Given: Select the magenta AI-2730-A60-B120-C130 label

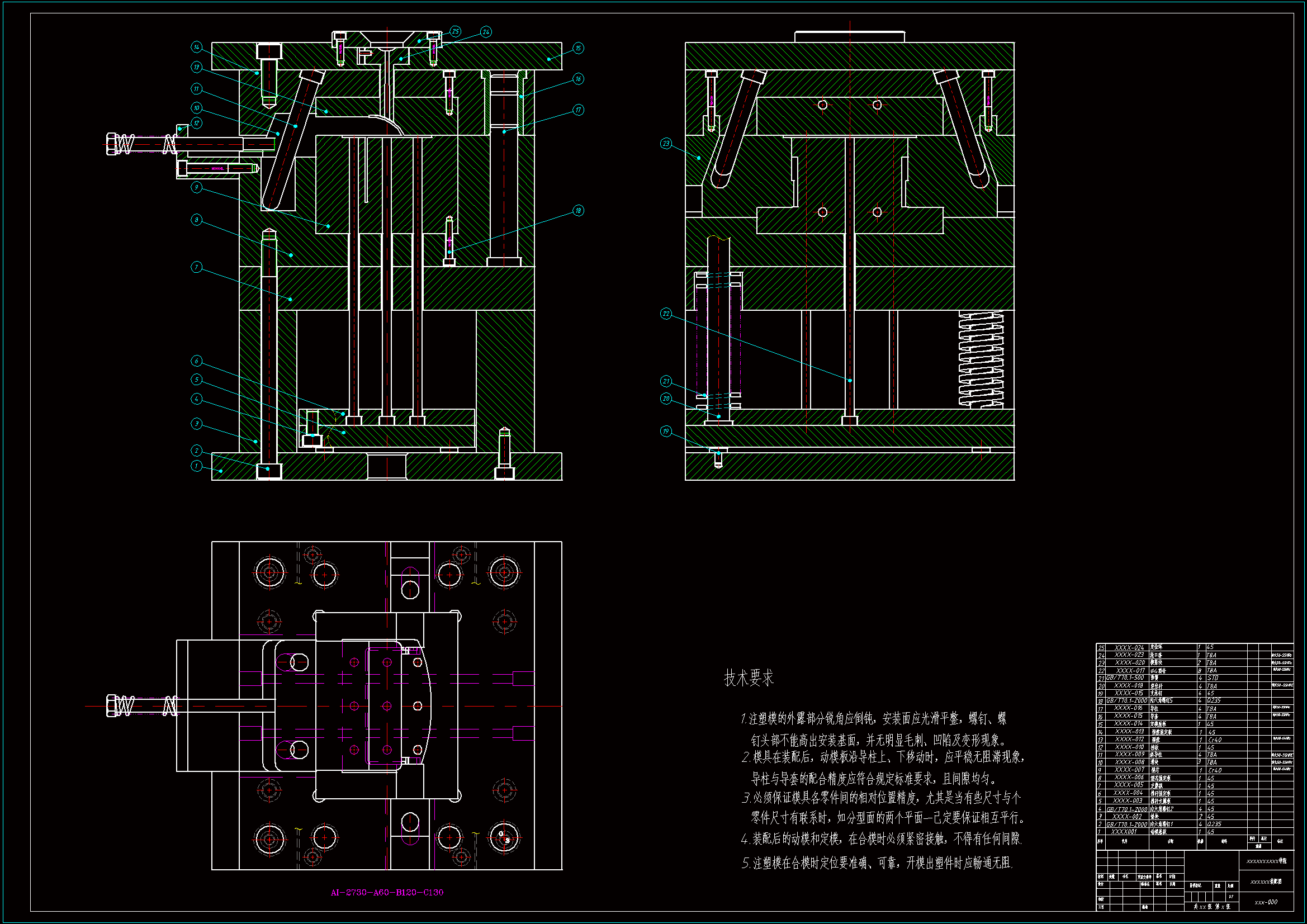Looking at the screenshot, I should click(387, 892).
